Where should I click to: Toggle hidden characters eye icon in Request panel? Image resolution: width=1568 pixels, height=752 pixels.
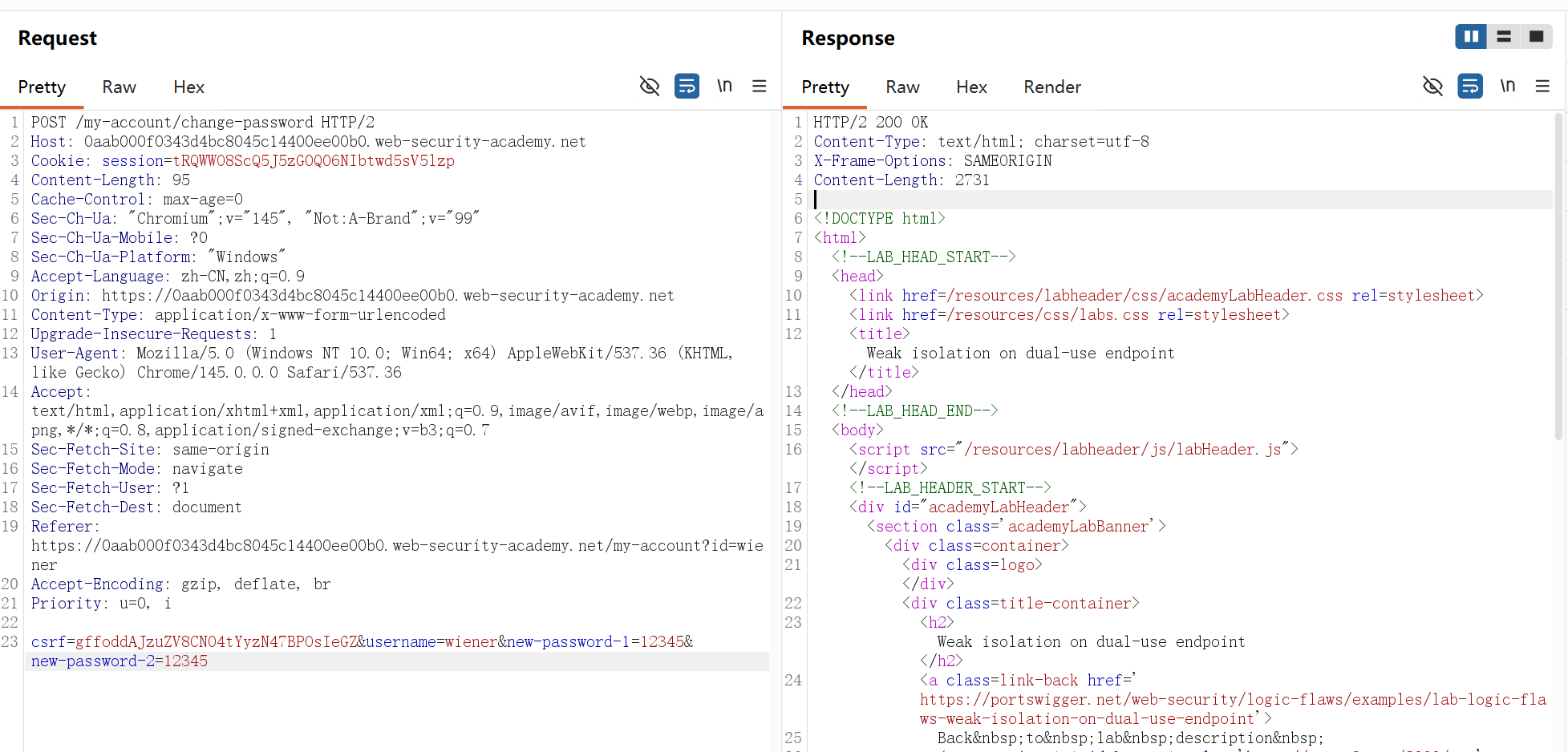coord(650,86)
